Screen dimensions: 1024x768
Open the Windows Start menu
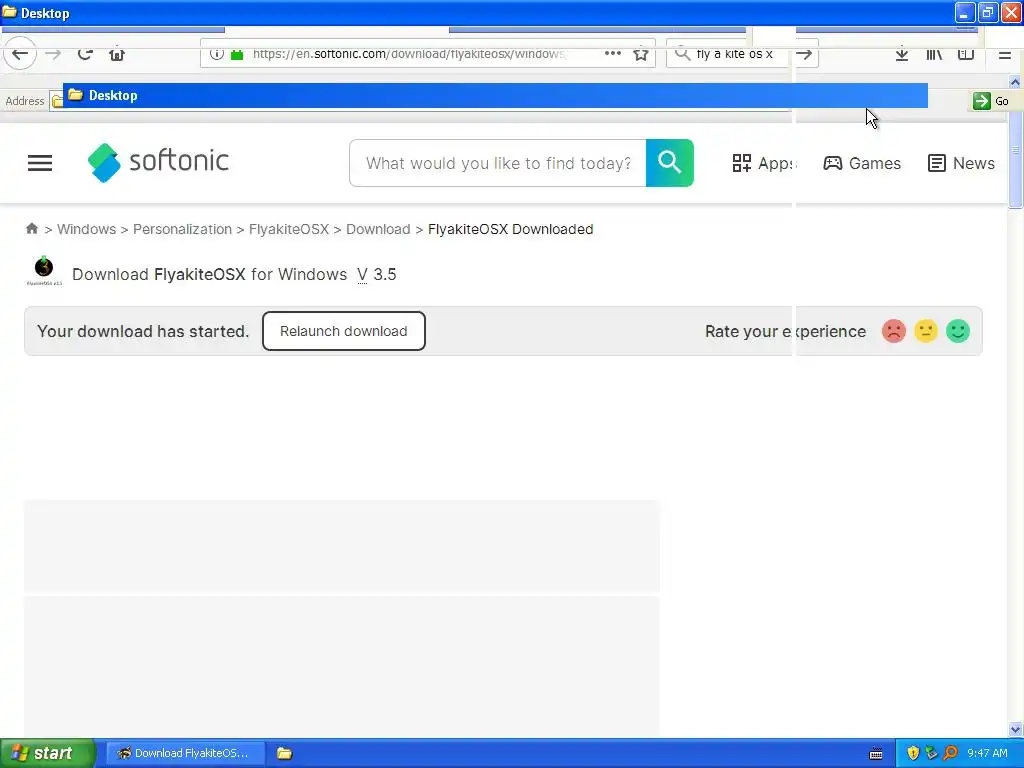48,753
